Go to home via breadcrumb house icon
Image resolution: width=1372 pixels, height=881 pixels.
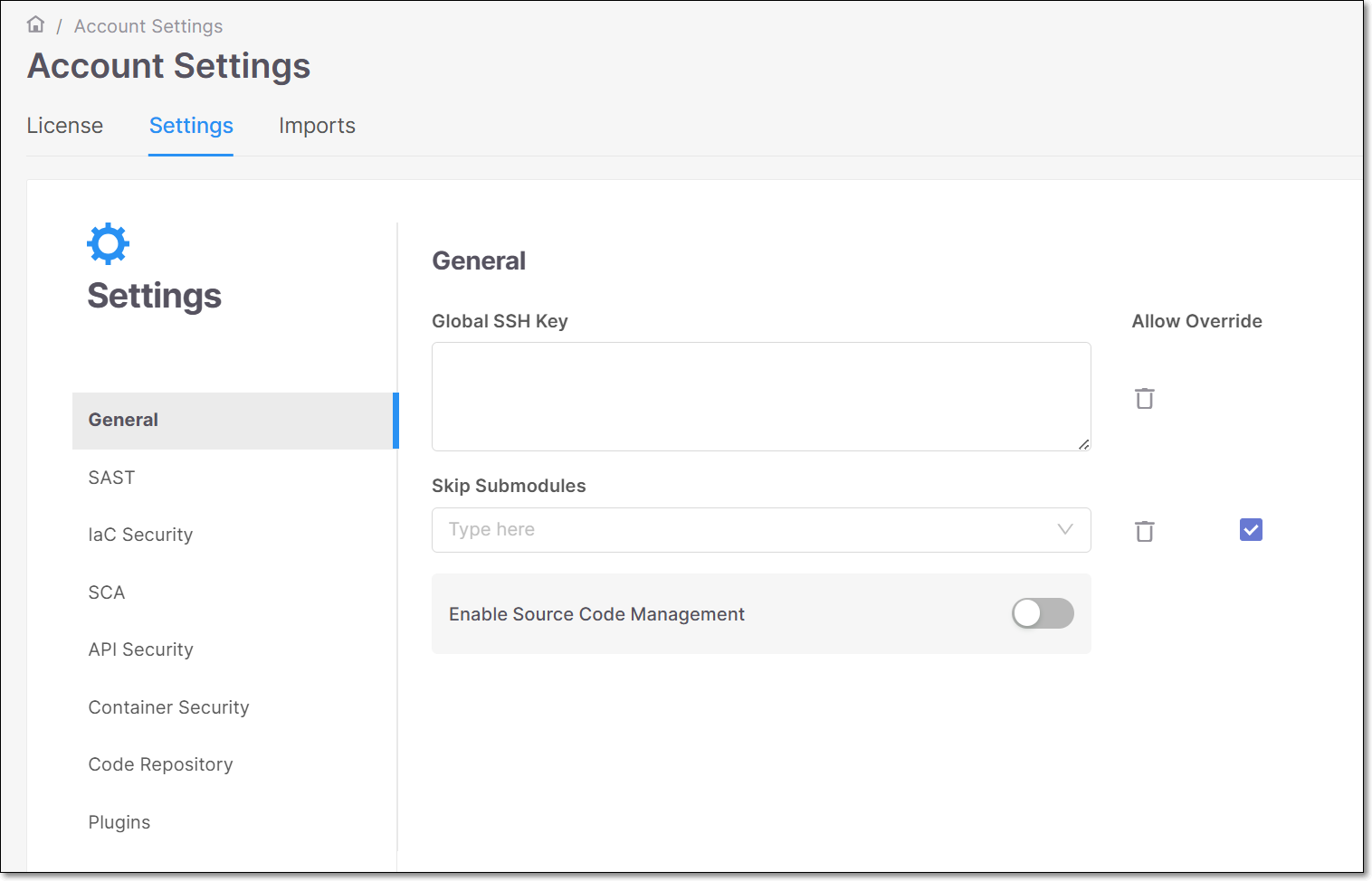coord(36,24)
